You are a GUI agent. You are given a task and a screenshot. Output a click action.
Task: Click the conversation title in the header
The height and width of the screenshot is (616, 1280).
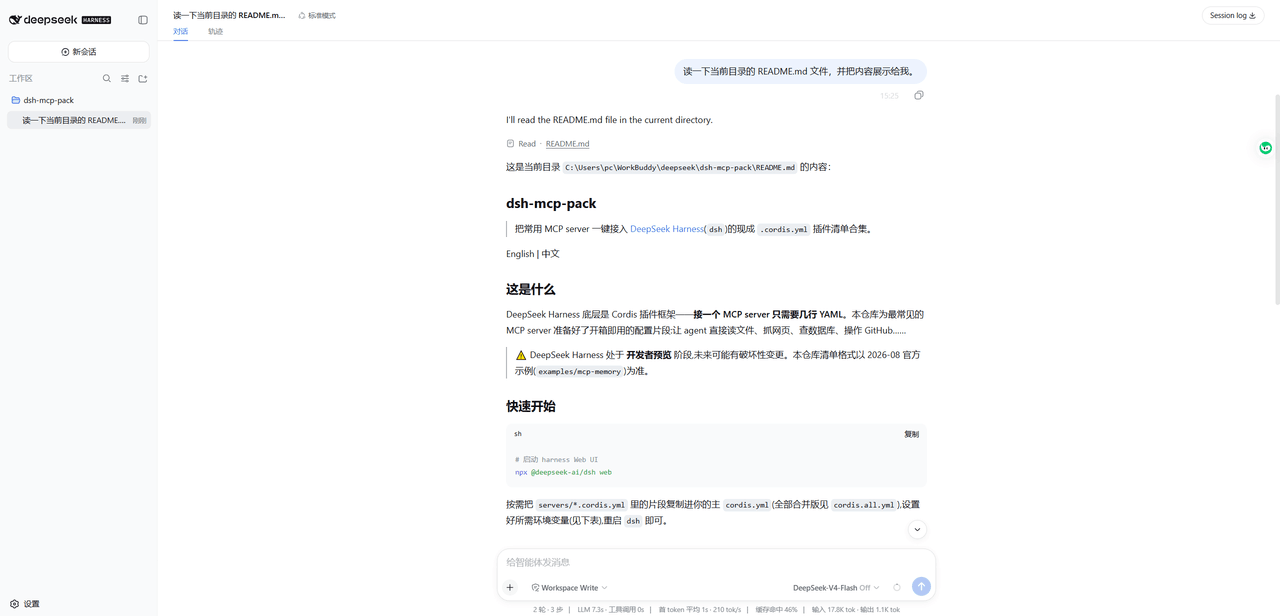click(x=229, y=16)
